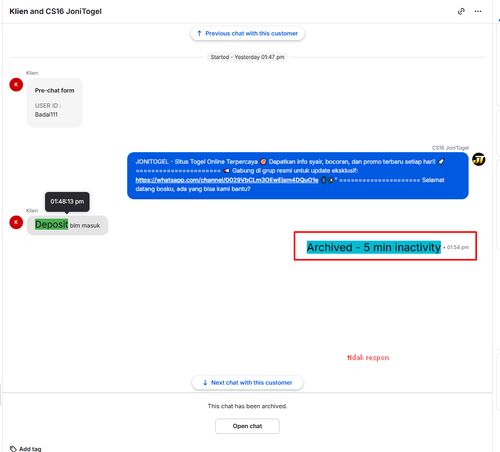Viewport: 500px width, 452px height.
Task: Click the CS16 JoniTogel agent avatar
Action: (479, 159)
